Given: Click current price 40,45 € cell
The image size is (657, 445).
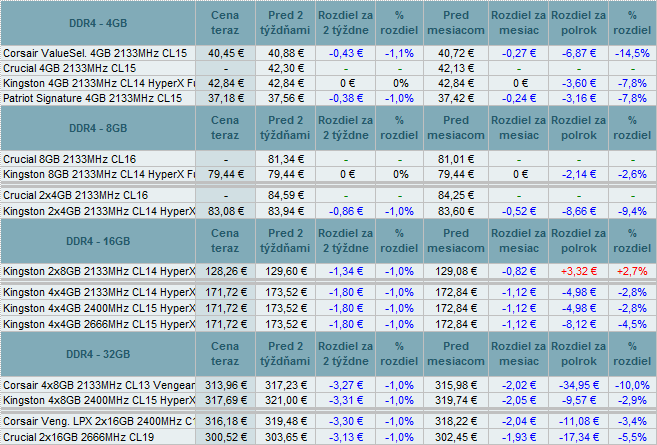Looking at the screenshot, I should point(226,53).
